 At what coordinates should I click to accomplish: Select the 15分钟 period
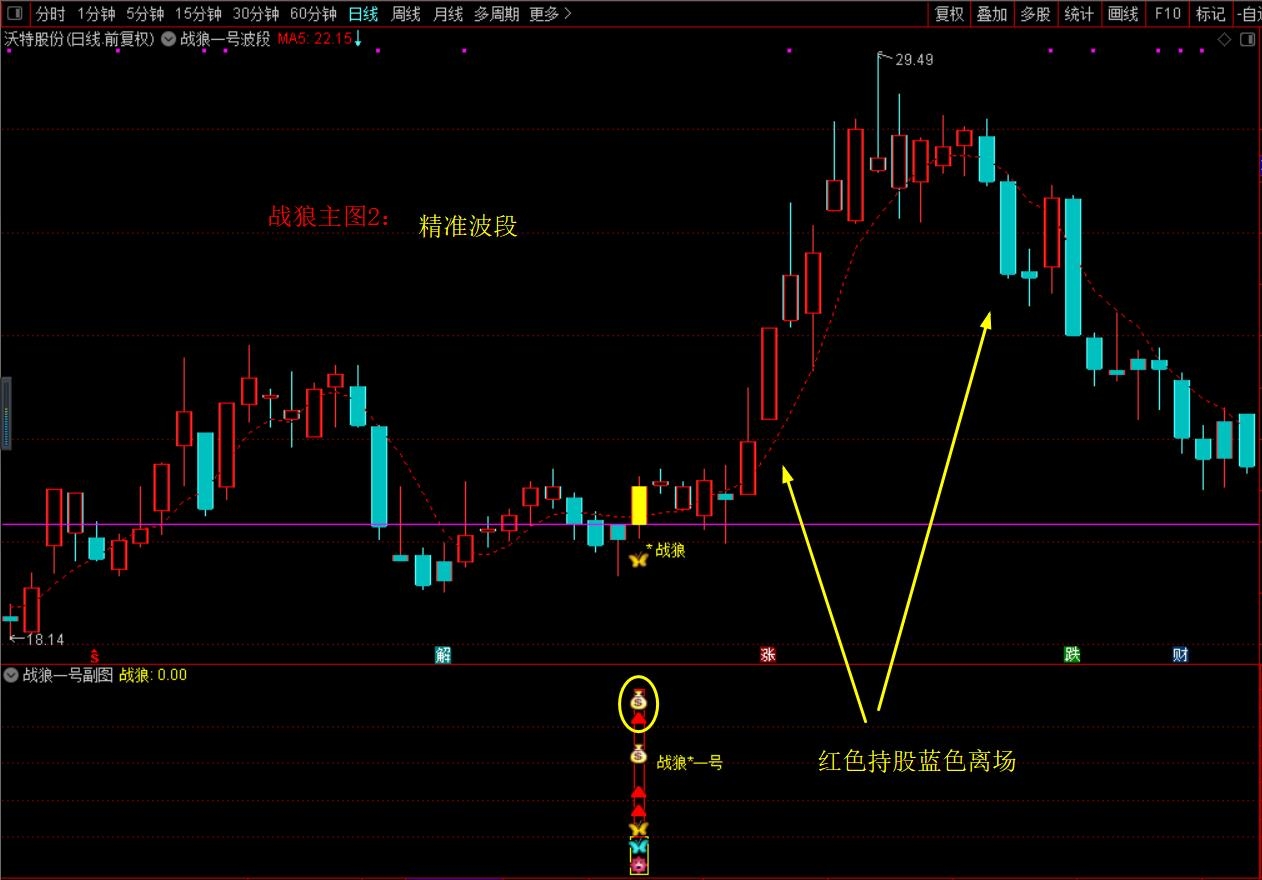[198, 14]
